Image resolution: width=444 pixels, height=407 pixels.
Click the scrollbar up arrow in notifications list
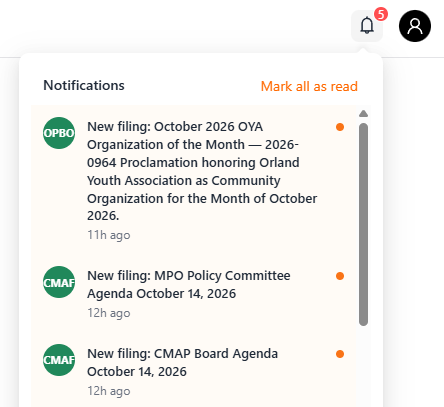[x=363, y=114]
